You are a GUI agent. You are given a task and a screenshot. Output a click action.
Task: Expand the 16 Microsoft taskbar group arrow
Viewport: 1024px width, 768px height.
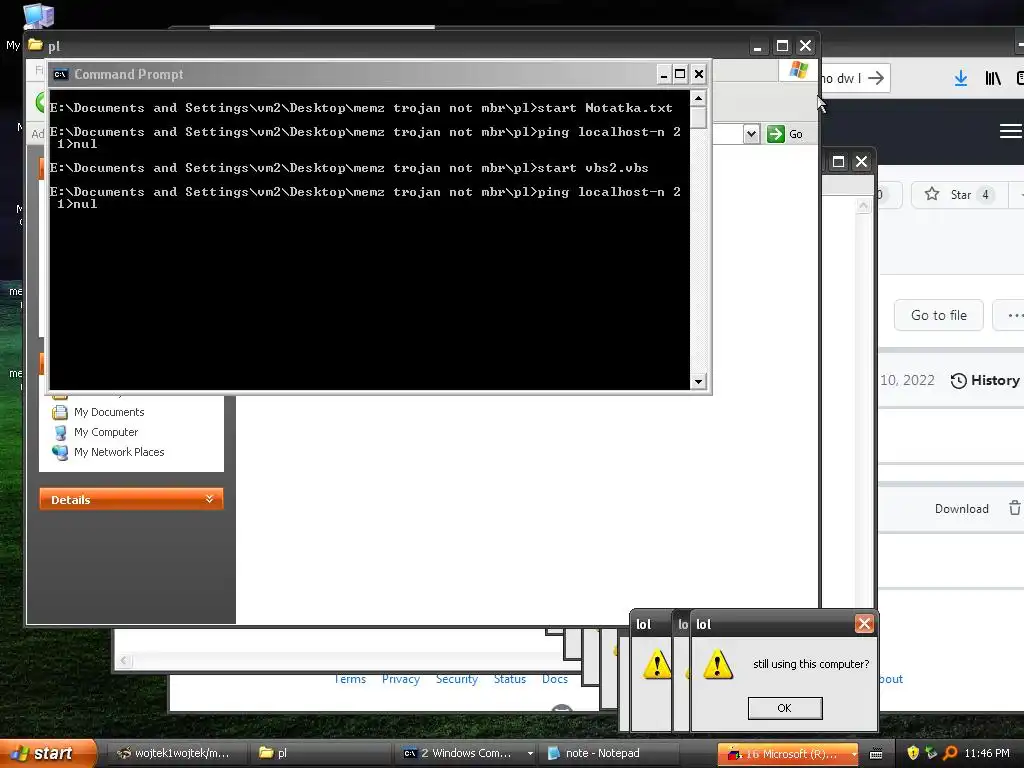click(x=854, y=754)
